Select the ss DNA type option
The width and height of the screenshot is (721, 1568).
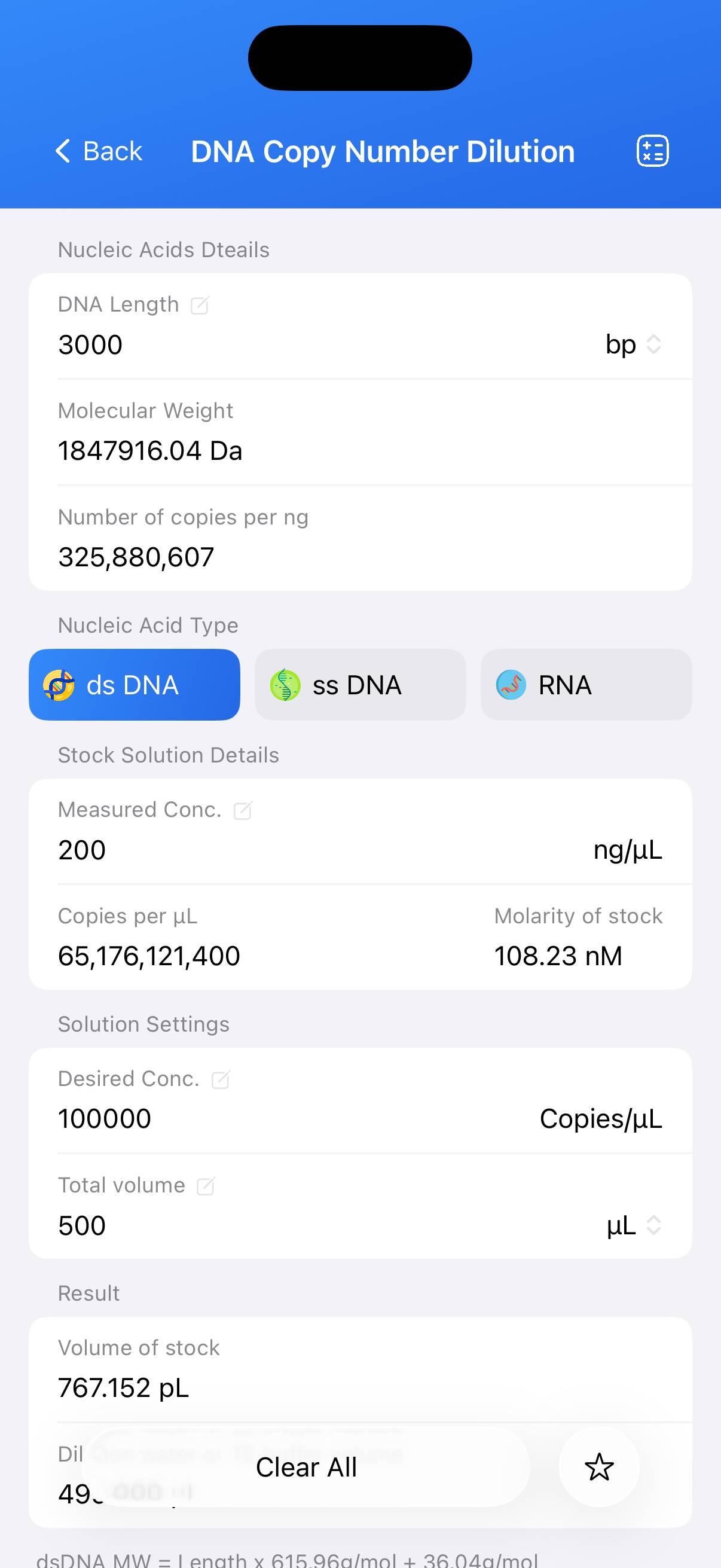(360, 685)
